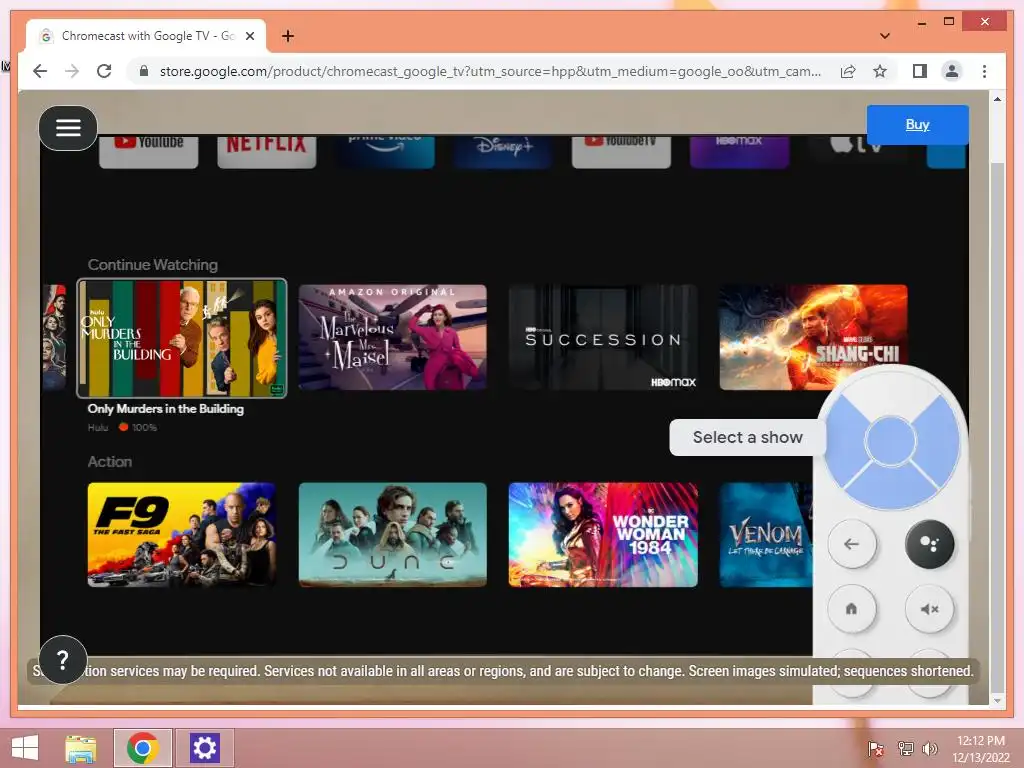Open the Succession show thumbnail
The image size is (1024, 768).
[x=603, y=337]
